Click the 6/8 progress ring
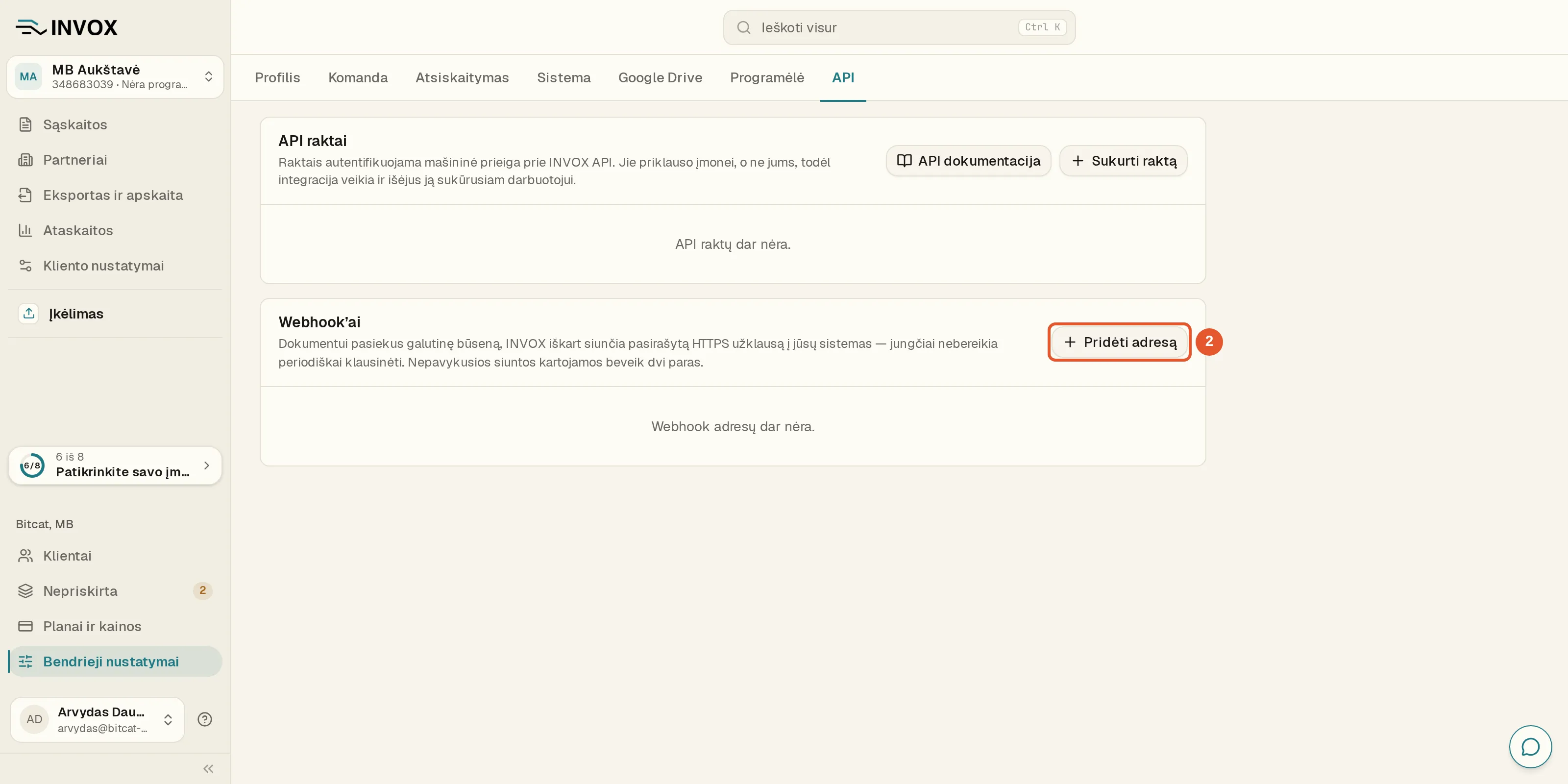The height and width of the screenshot is (784, 1568). click(x=32, y=465)
